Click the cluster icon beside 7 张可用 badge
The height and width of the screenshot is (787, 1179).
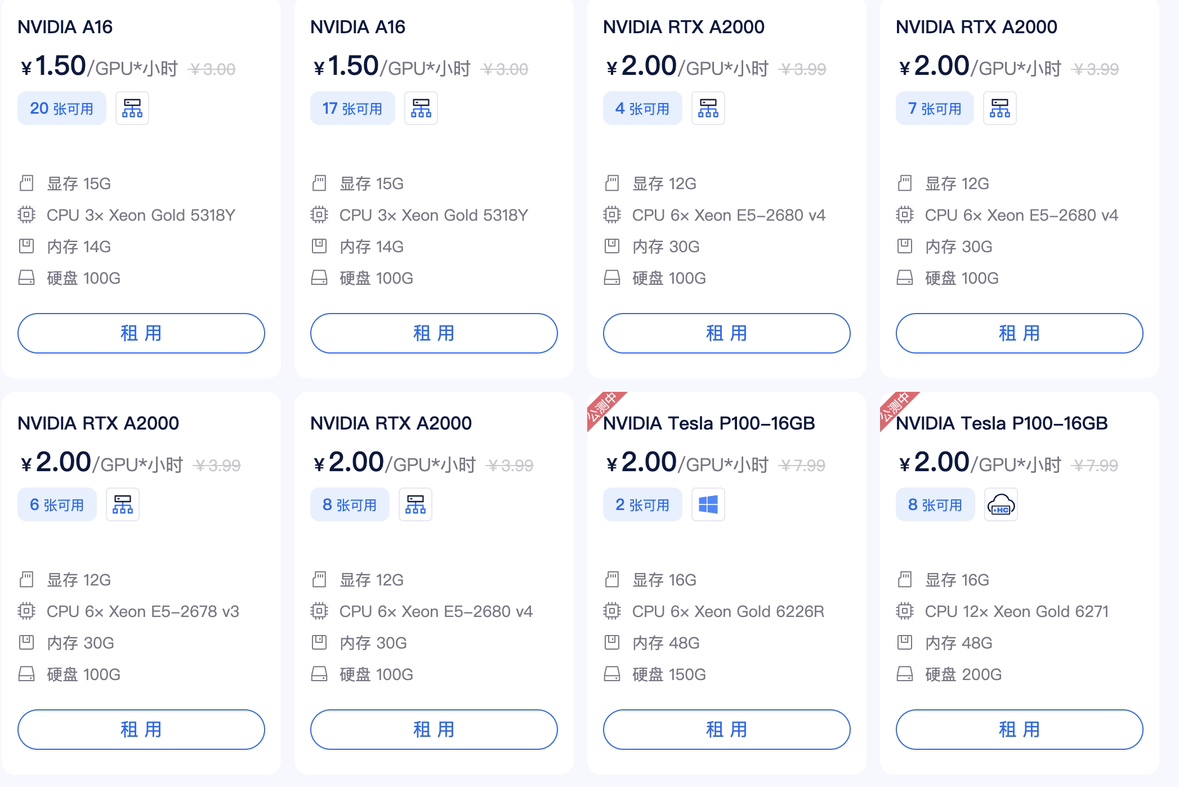[x=1000, y=108]
